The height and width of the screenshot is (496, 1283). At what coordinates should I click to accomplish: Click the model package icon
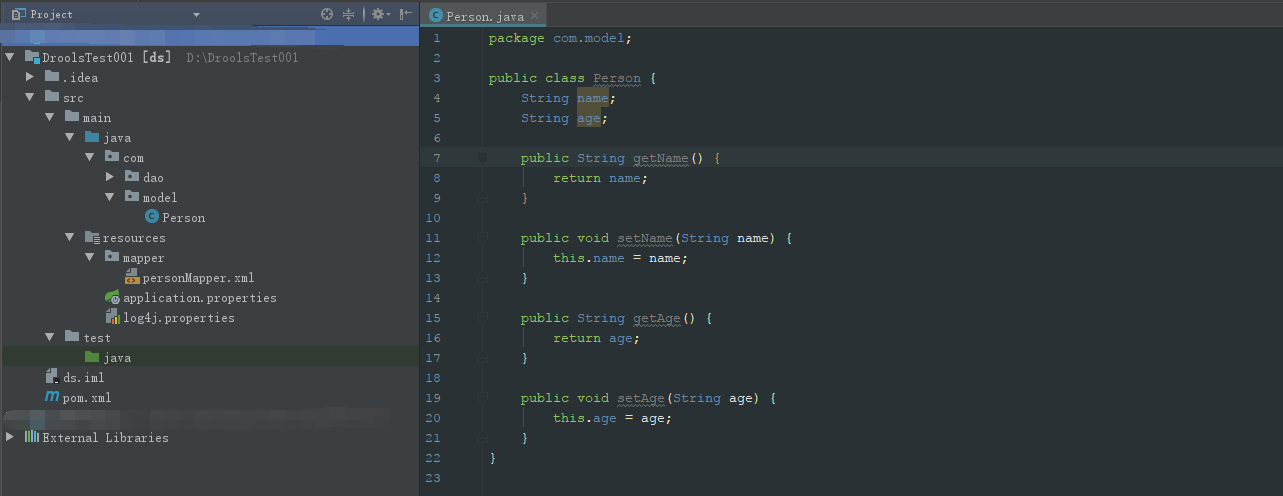tap(131, 197)
